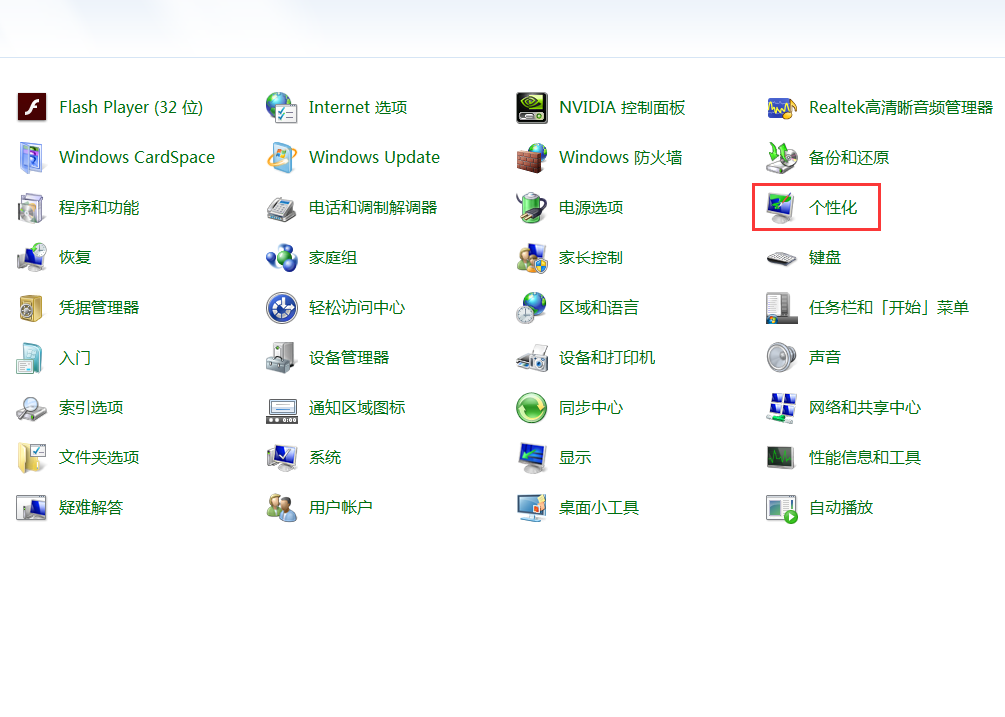Click the 区域和语言 globe-and-clock icon
The height and width of the screenshot is (717, 1005).
[531, 307]
